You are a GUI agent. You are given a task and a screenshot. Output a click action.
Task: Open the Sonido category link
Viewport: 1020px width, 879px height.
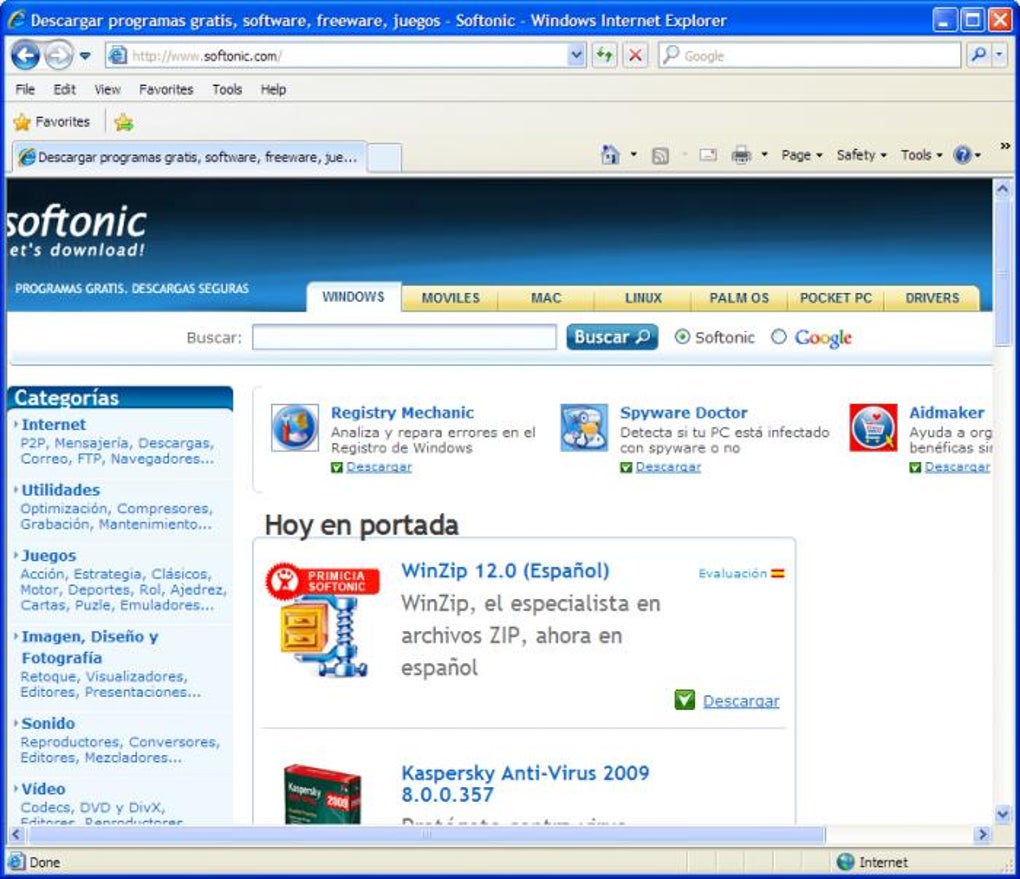coord(48,723)
